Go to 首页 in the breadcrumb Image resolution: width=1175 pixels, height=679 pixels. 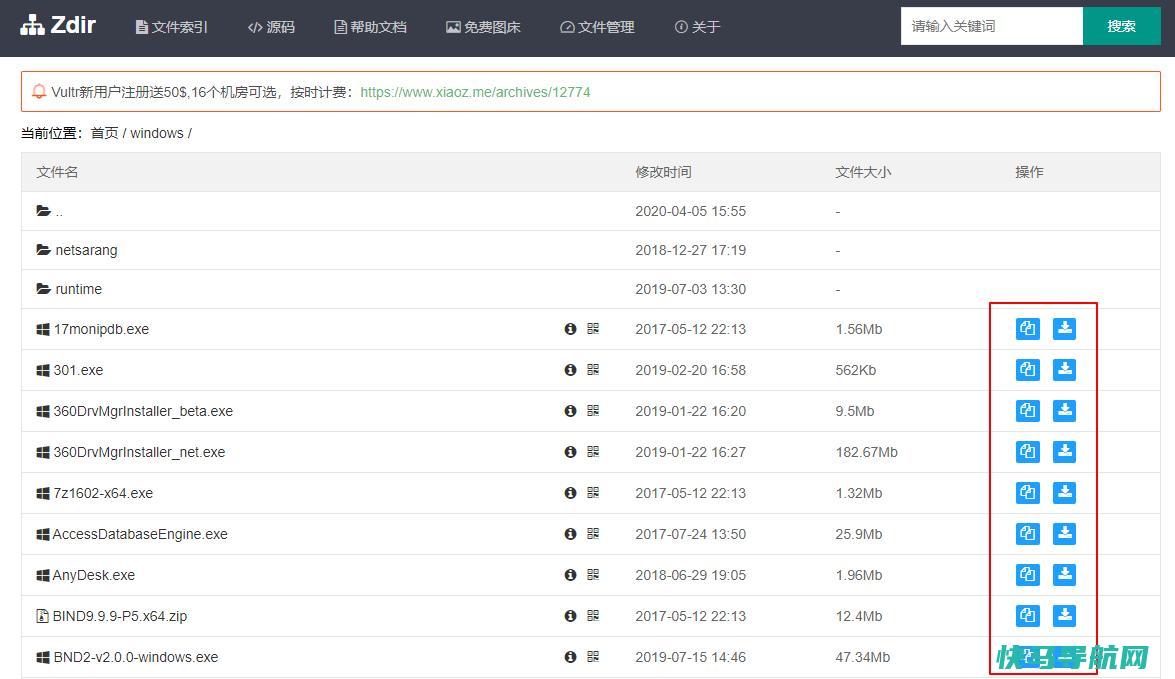105,133
